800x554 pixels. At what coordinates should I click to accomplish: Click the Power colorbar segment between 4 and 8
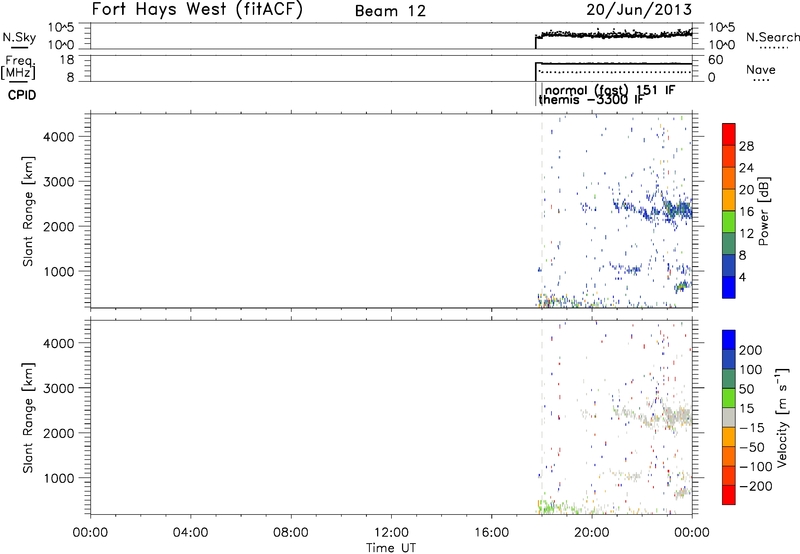point(729,265)
